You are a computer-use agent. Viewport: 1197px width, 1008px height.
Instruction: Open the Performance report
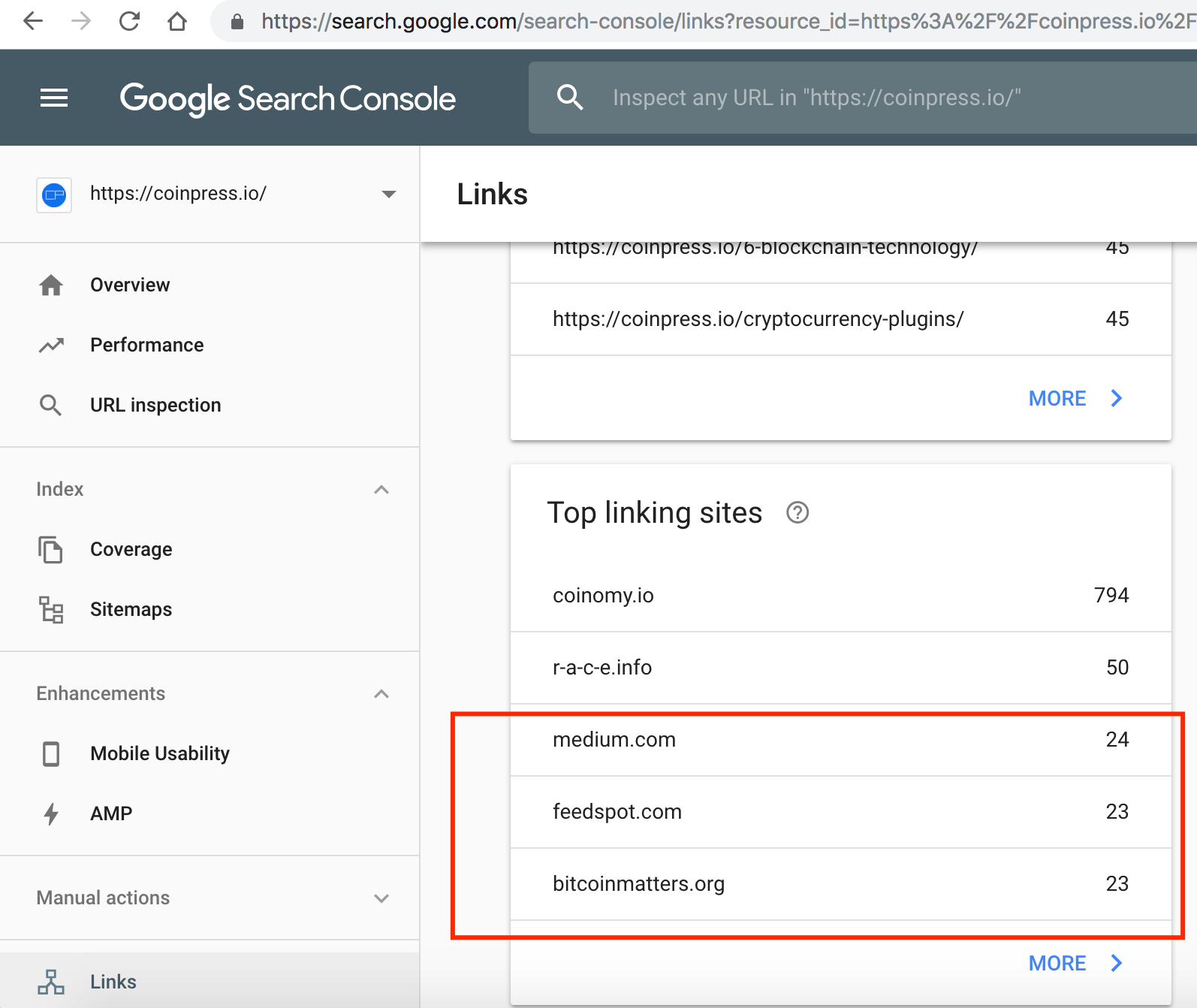click(210, 346)
